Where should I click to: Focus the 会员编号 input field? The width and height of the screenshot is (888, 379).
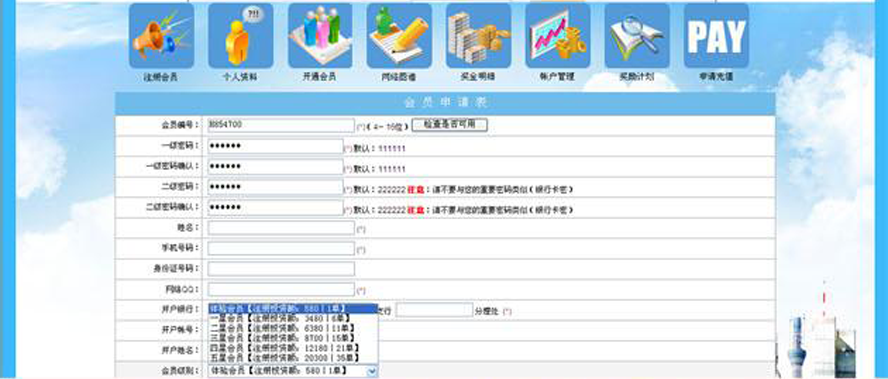(281, 125)
